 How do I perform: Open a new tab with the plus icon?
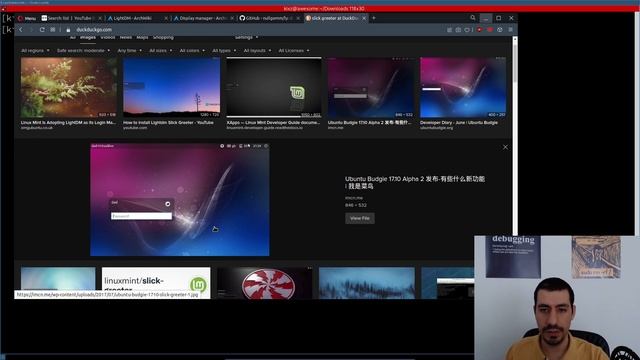[373, 18]
